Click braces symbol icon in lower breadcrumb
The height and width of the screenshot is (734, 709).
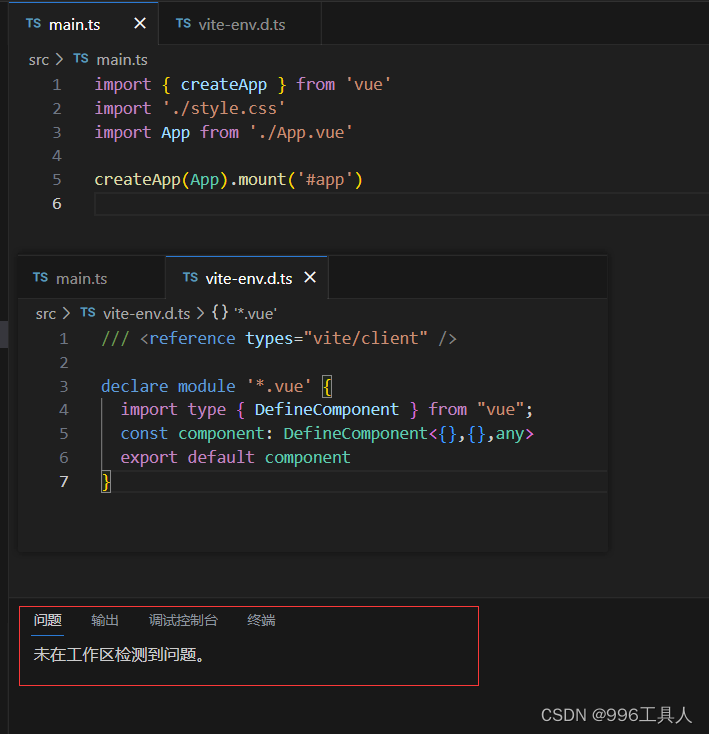click(220, 312)
